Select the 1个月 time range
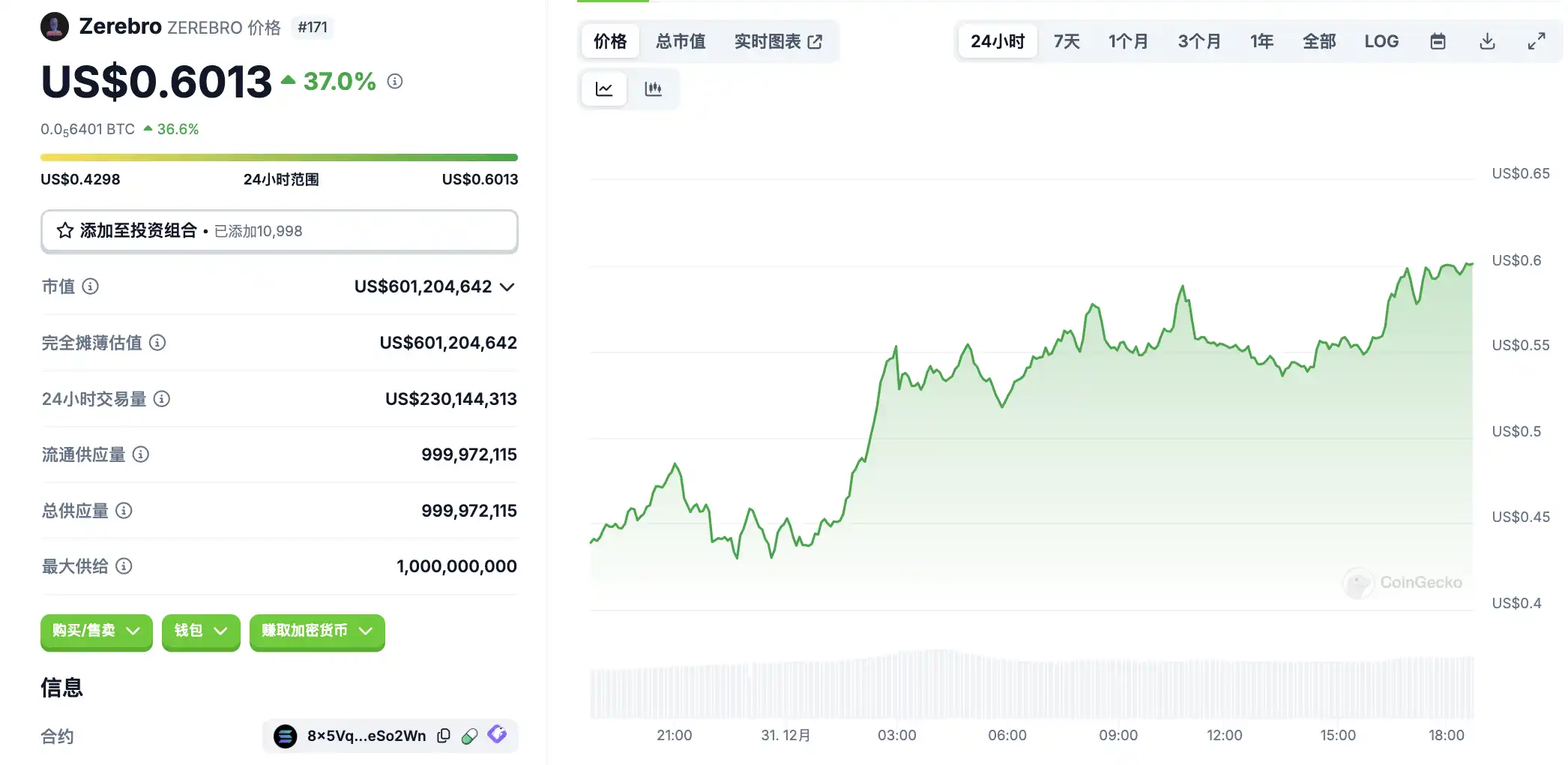Image resolution: width=1568 pixels, height=765 pixels. coord(1128,41)
